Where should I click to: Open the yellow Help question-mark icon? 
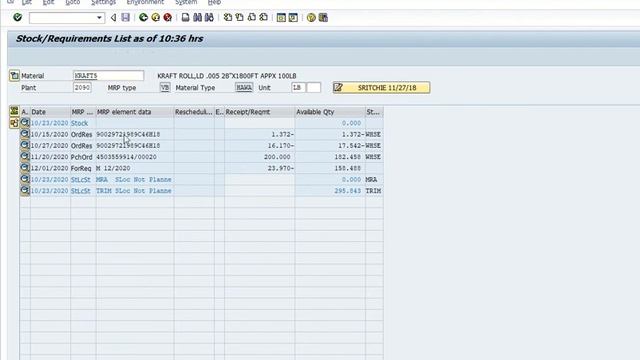pyautogui.click(x=311, y=18)
